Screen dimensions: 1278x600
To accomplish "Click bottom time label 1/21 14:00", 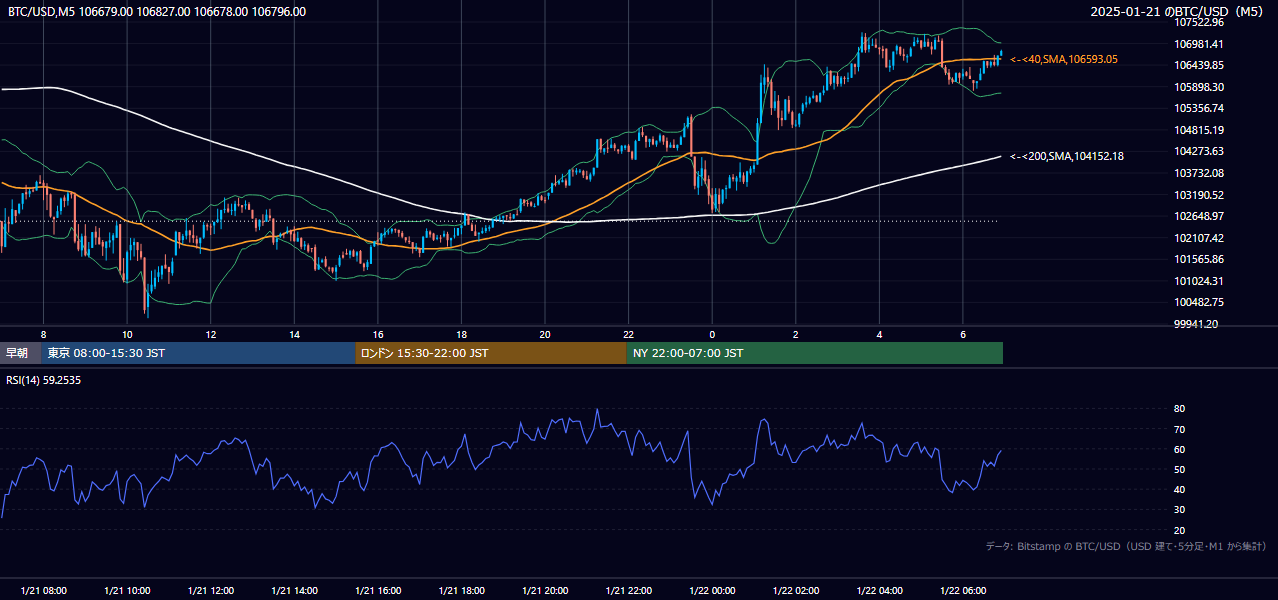I will tap(294, 591).
